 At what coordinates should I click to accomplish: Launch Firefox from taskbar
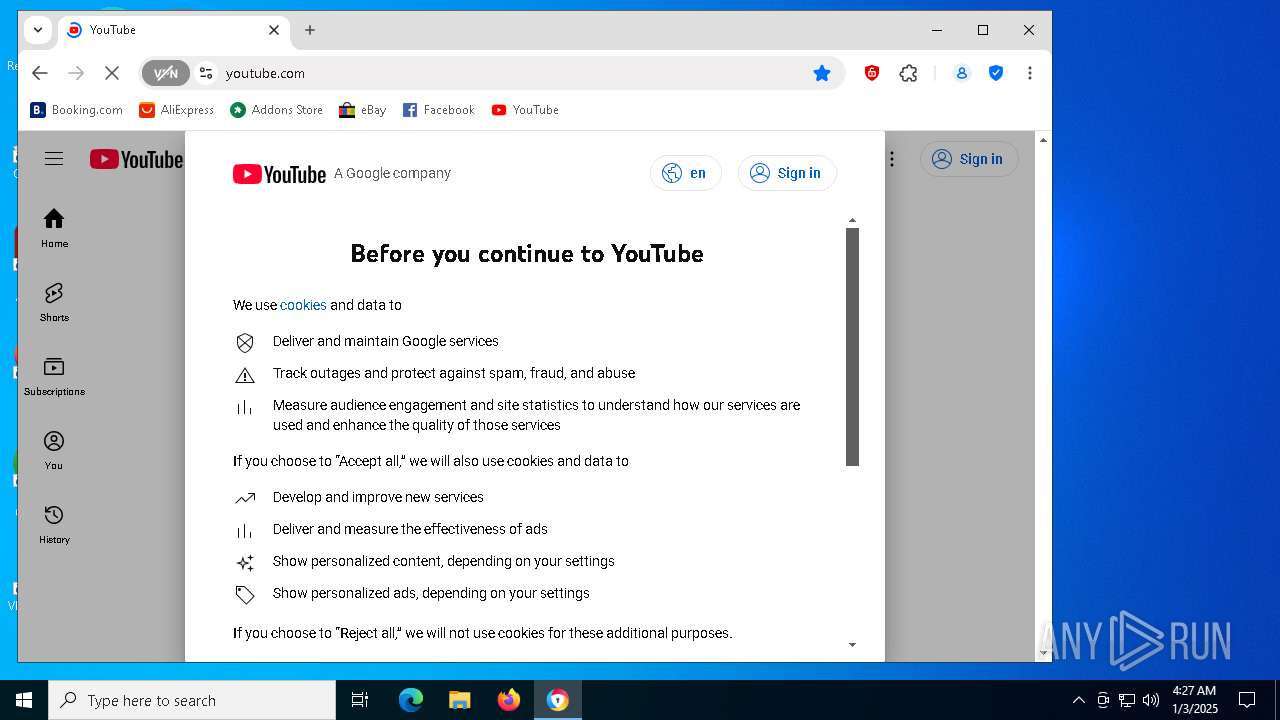[x=509, y=700]
